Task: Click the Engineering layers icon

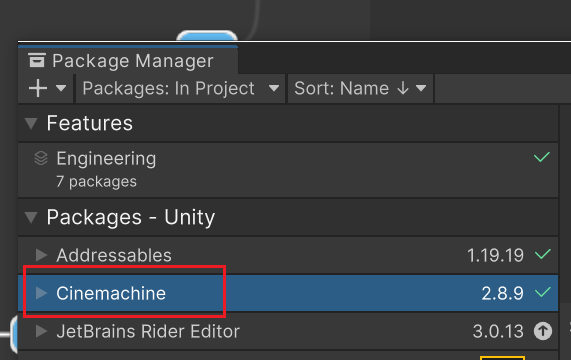Action: (41, 158)
